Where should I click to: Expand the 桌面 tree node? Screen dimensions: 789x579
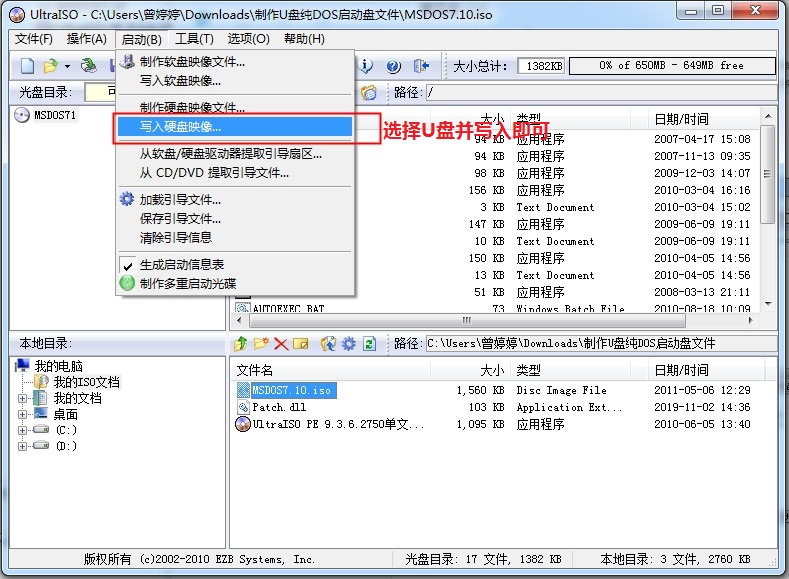pyautogui.click(x=22, y=415)
